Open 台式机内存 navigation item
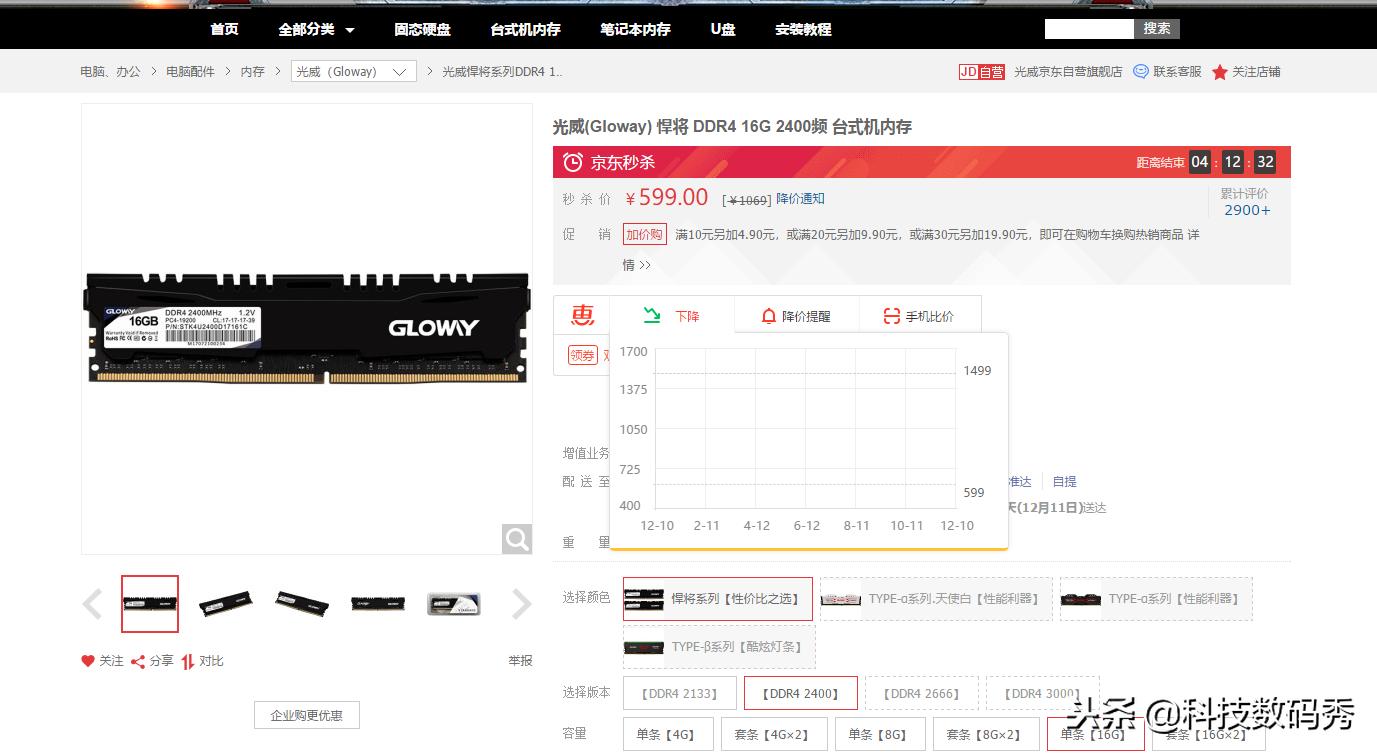1377x753 pixels. 525,29
